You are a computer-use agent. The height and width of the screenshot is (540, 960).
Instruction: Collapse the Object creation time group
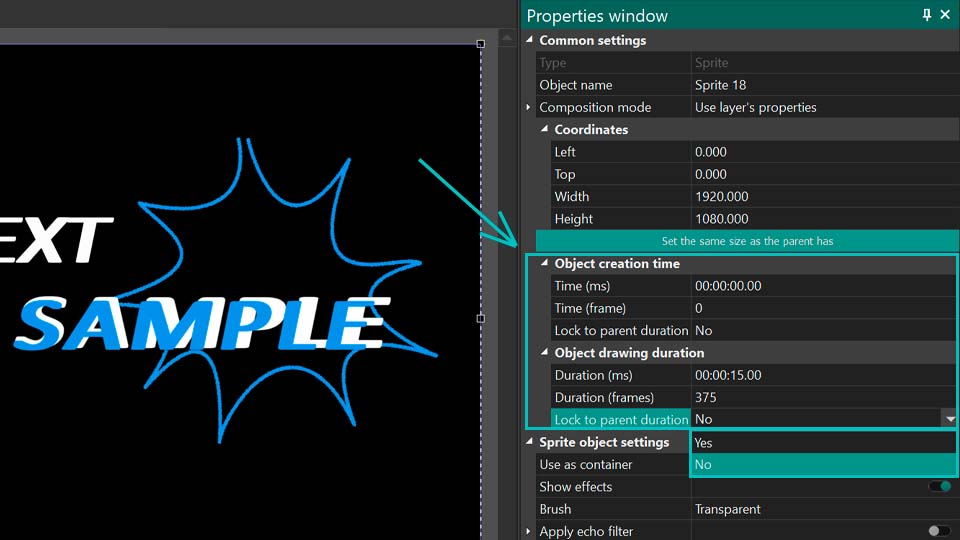[x=544, y=263]
